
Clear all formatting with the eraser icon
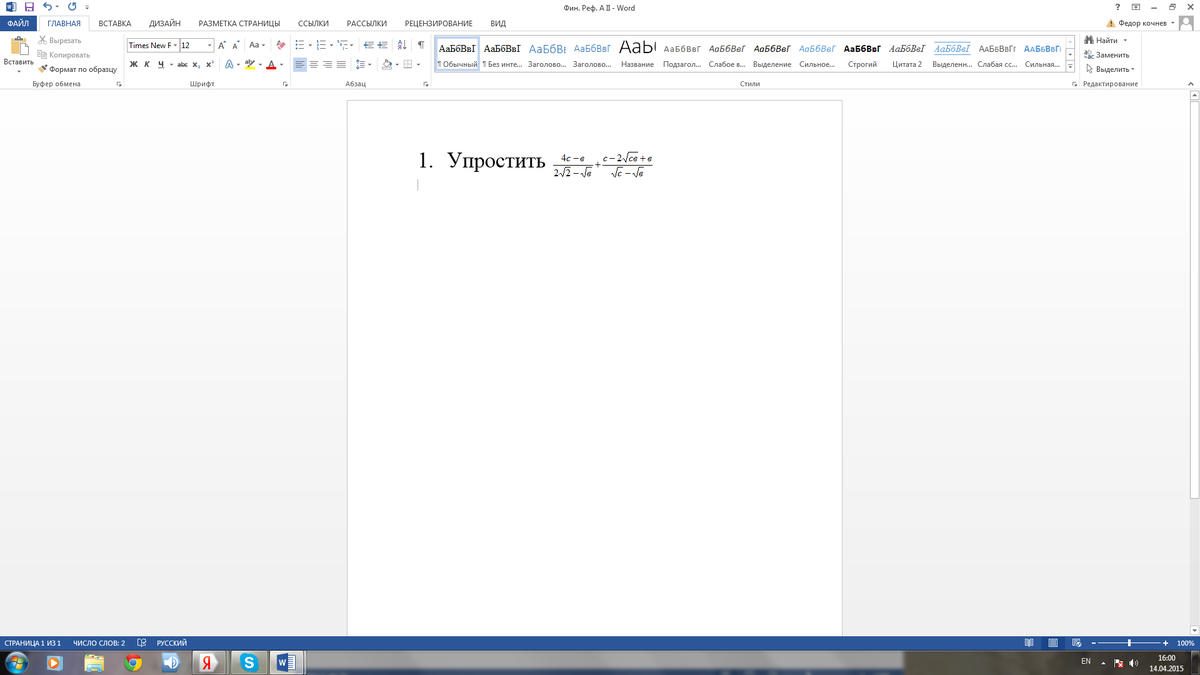coord(280,45)
